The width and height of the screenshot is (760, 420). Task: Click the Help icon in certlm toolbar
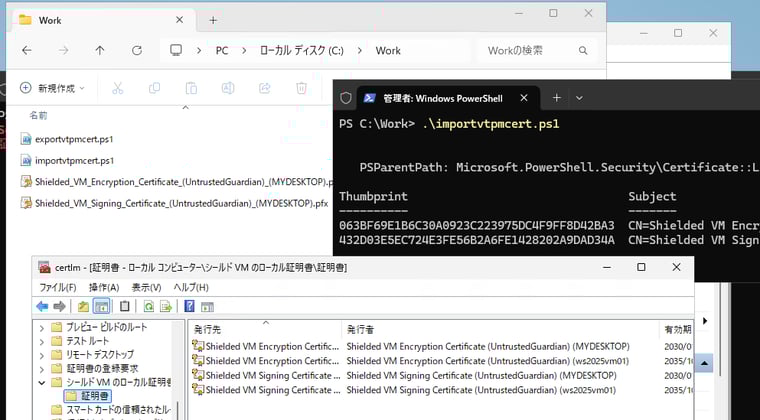[189, 306]
